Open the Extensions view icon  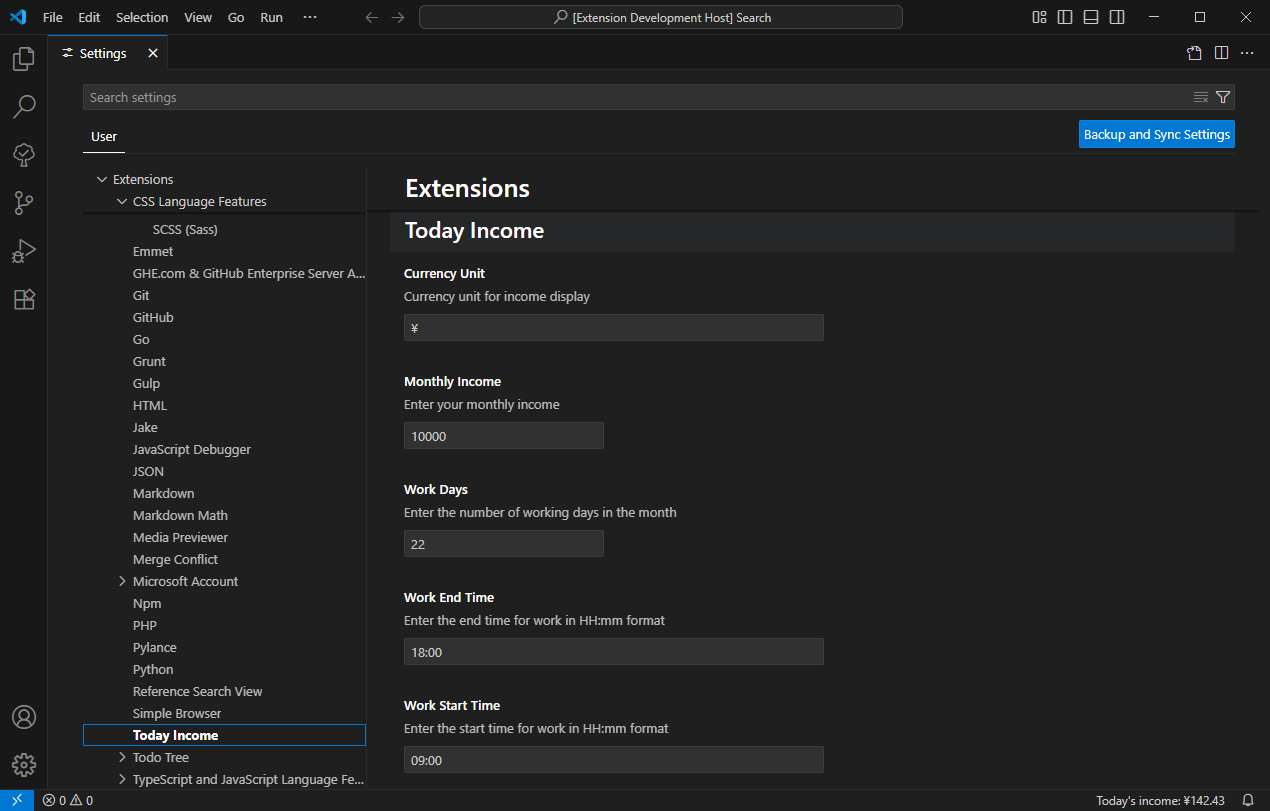(x=24, y=299)
